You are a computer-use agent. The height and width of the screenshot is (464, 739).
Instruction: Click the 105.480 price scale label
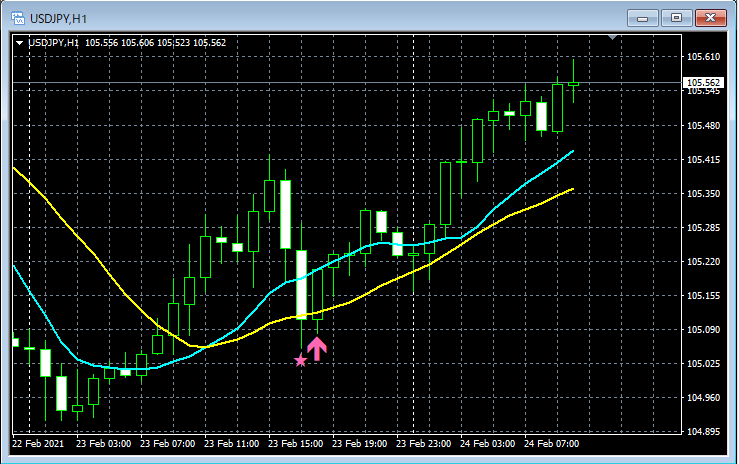click(704, 126)
